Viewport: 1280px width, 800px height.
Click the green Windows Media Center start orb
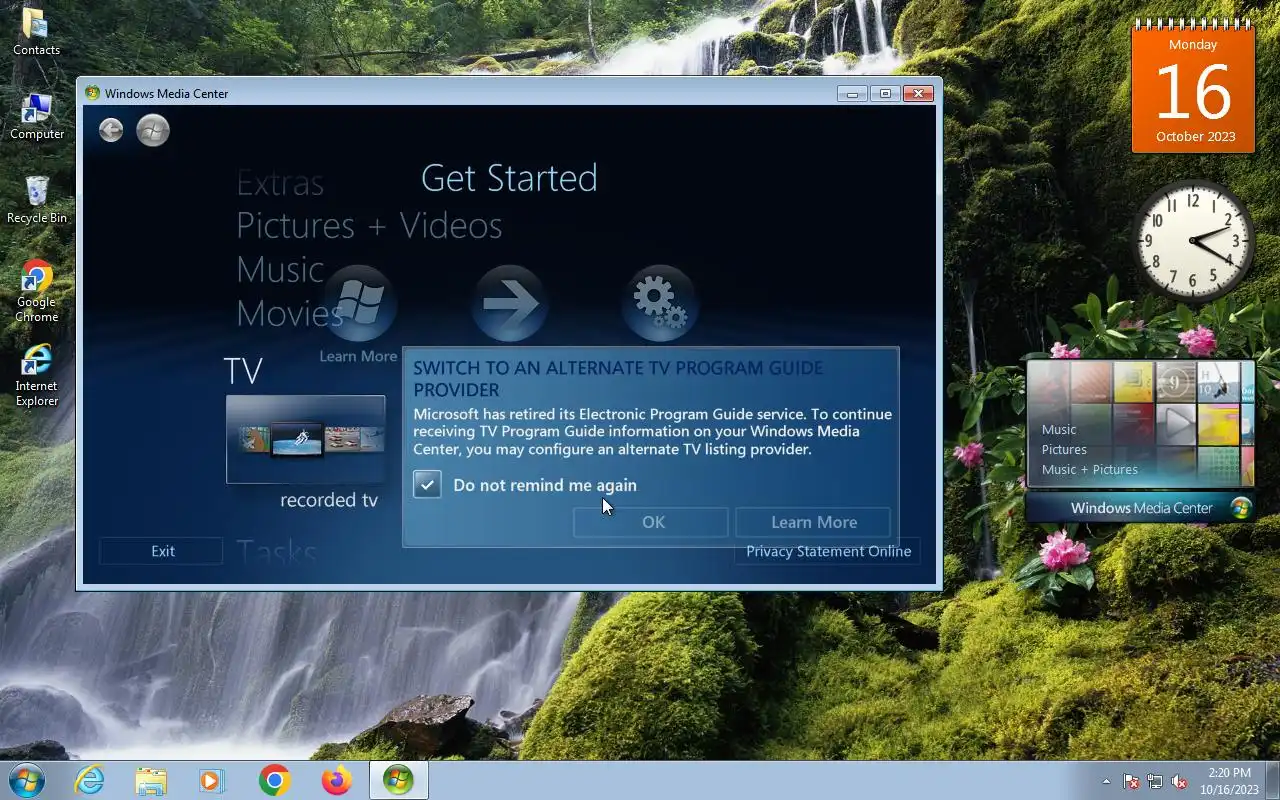tap(153, 130)
